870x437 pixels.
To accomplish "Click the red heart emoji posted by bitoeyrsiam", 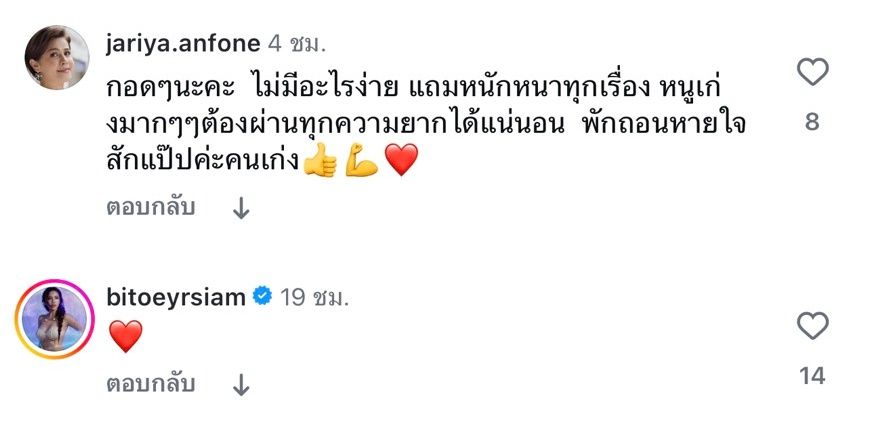I will coord(124,337).
